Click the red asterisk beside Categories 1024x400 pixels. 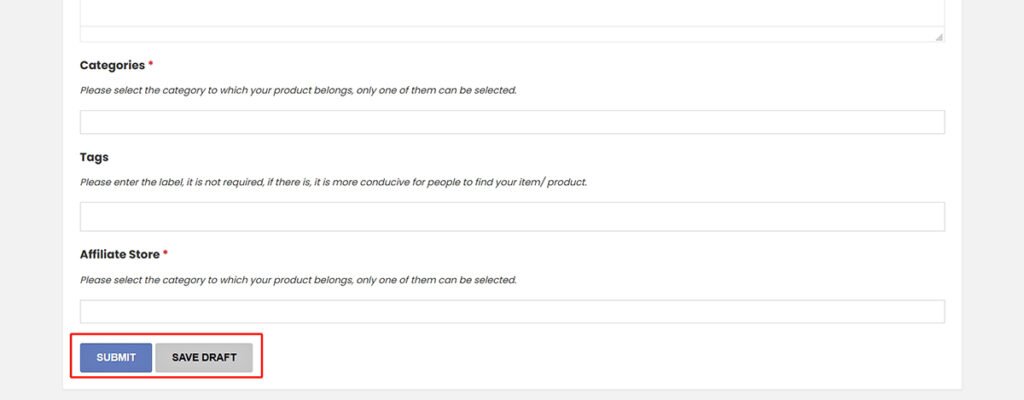[x=151, y=65]
